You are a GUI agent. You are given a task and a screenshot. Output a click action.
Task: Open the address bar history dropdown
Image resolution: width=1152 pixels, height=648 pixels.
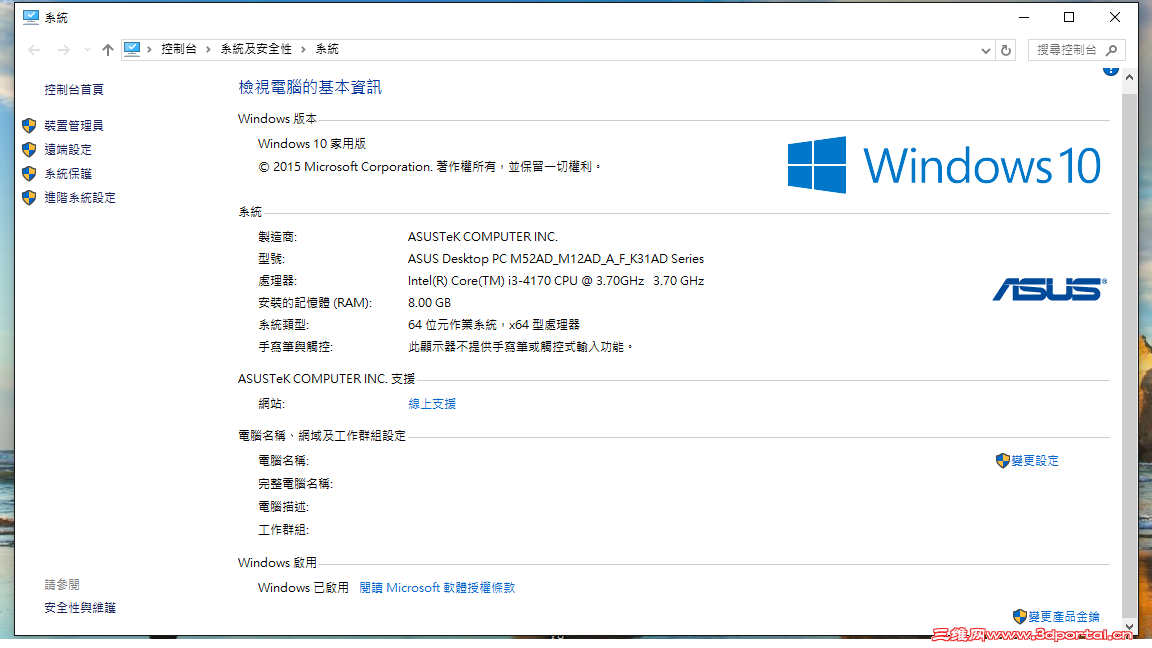[985, 51]
